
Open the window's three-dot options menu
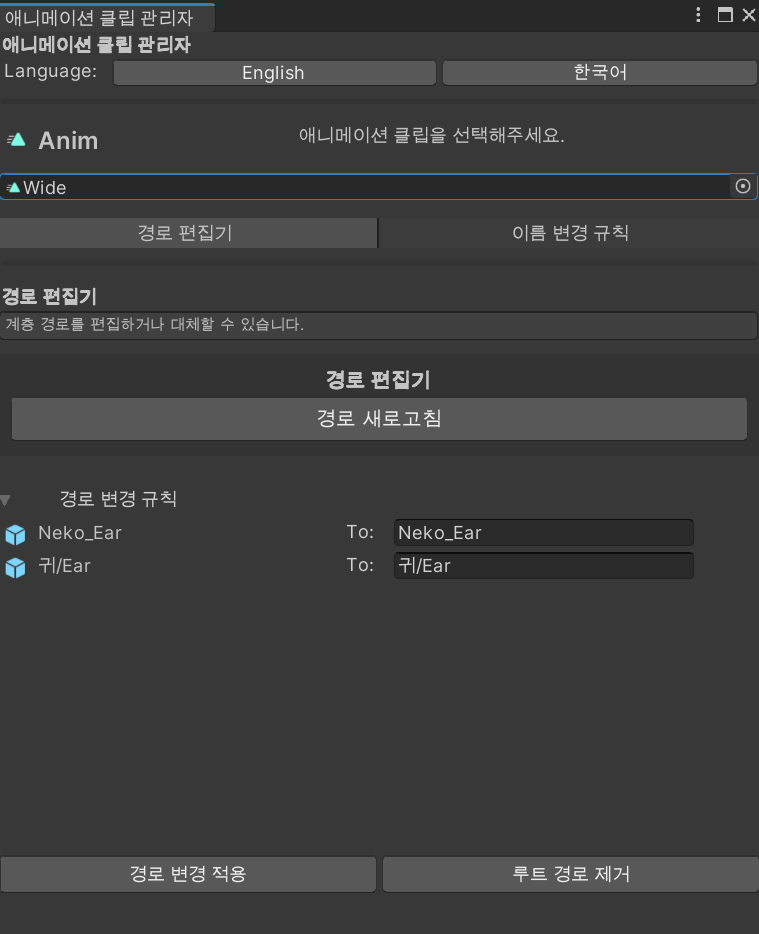point(698,15)
